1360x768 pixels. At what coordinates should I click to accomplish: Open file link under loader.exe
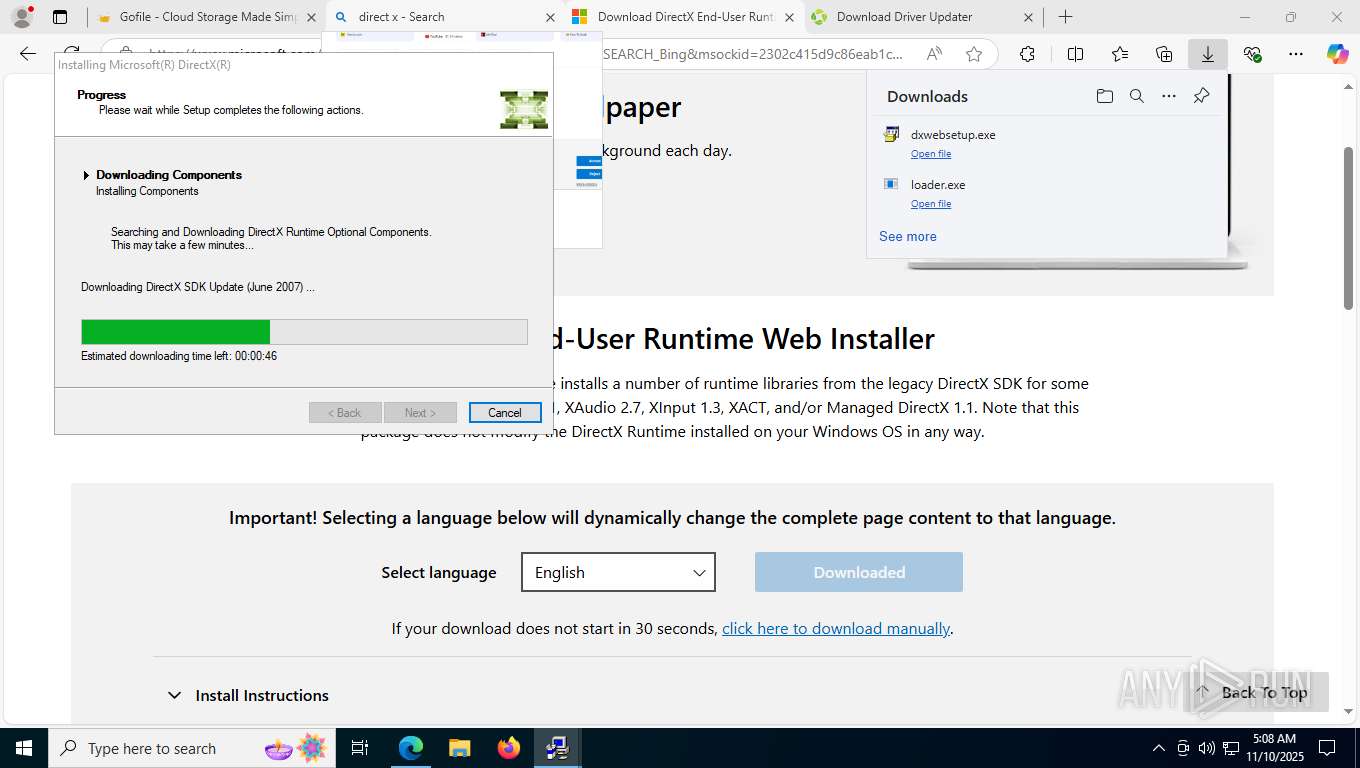931,204
